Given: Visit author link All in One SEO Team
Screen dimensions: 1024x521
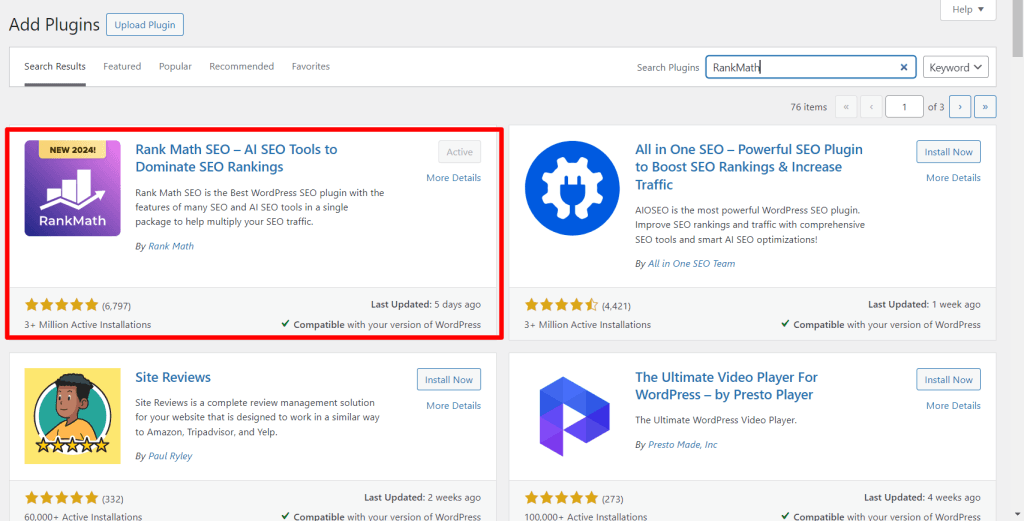Looking at the screenshot, I should point(692,264).
